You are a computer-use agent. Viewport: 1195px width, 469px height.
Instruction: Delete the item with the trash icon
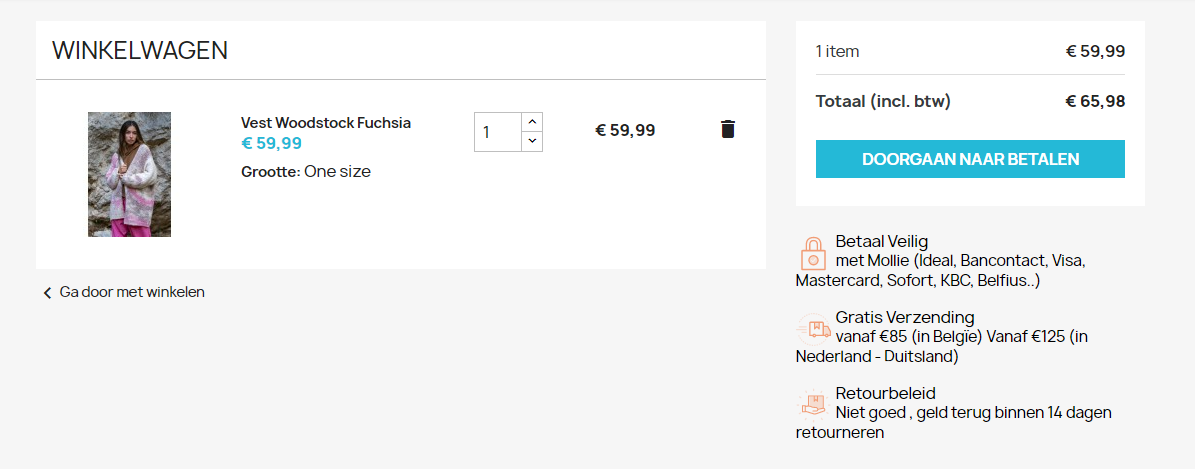pyautogui.click(x=728, y=129)
